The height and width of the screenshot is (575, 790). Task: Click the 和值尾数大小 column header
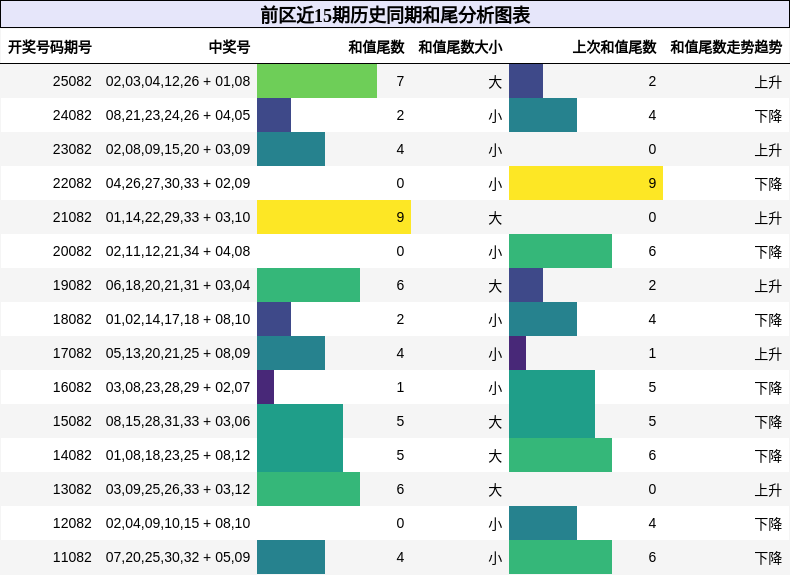(460, 47)
